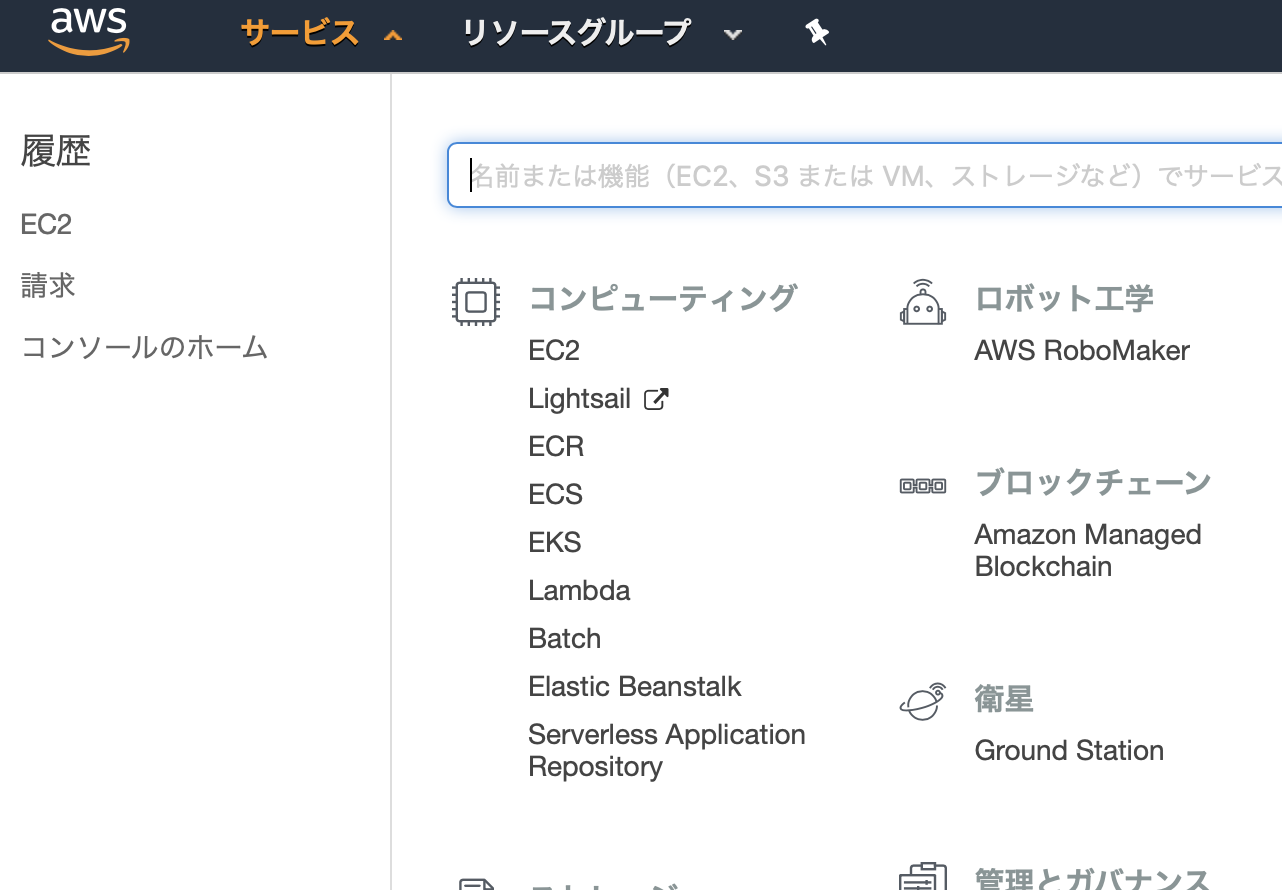This screenshot has width=1282, height=890.
Task: Click the Robotics robot icon
Action: tap(922, 302)
